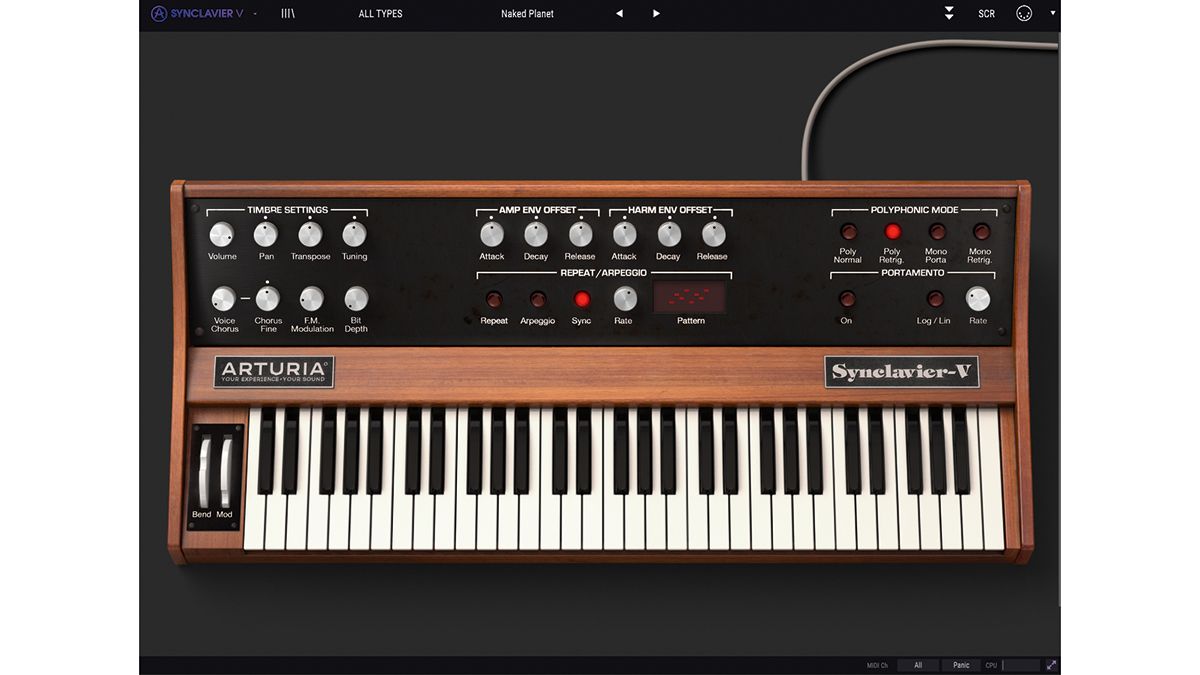Select Mono Porta polyphonic mode

(x=936, y=233)
